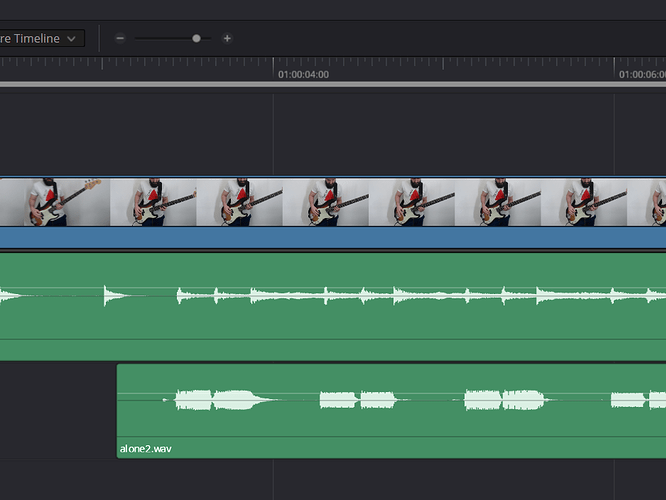Click the empty space left of alone2.wav
The width and height of the screenshot is (666, 500).
[x=57, y=410]
